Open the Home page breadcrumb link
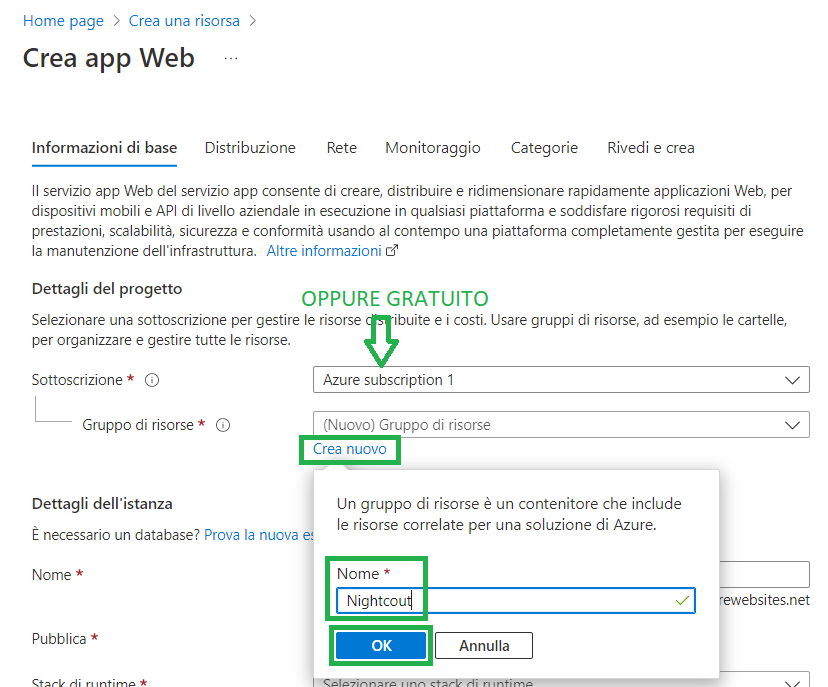Screen dimensions: 828x687 tap(63, 21)
